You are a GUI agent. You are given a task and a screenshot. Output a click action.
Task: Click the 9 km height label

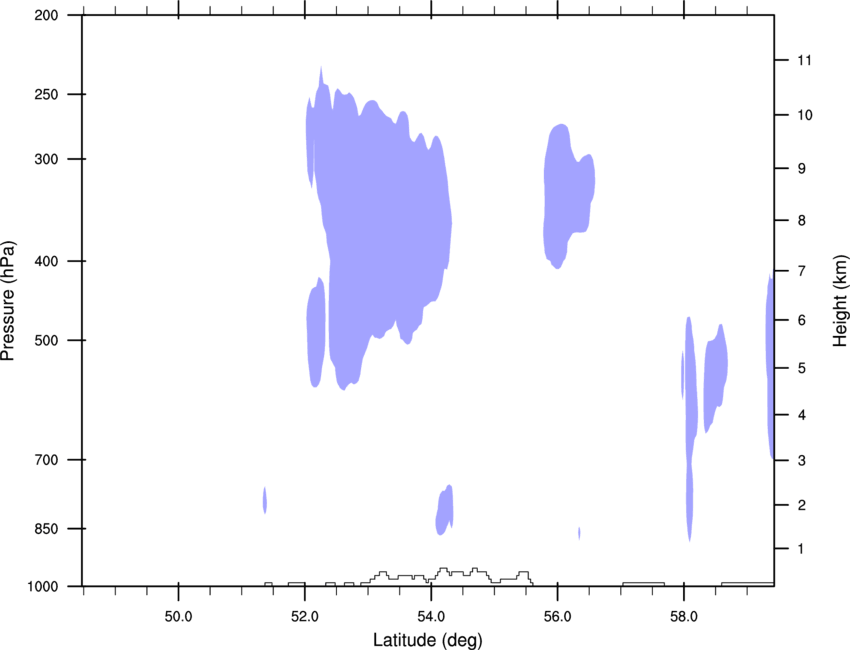[x=802, y=169]
